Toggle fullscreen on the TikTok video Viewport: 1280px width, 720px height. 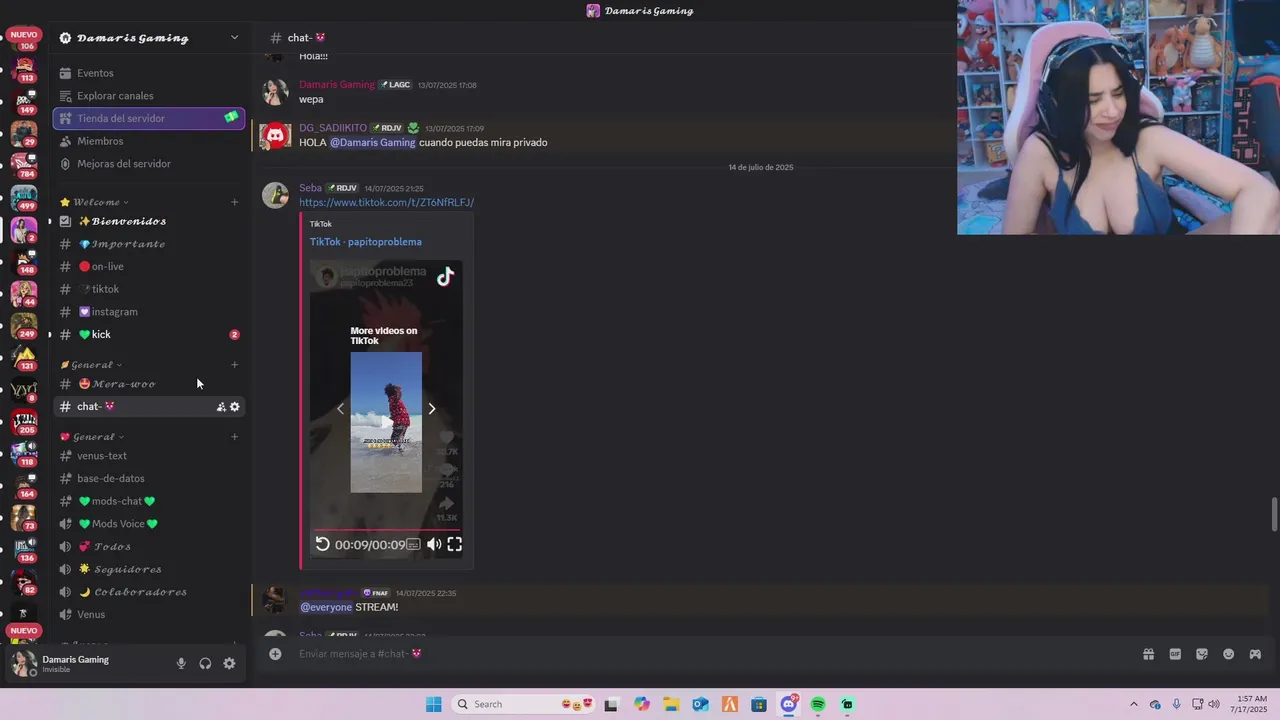pos(454,544)
